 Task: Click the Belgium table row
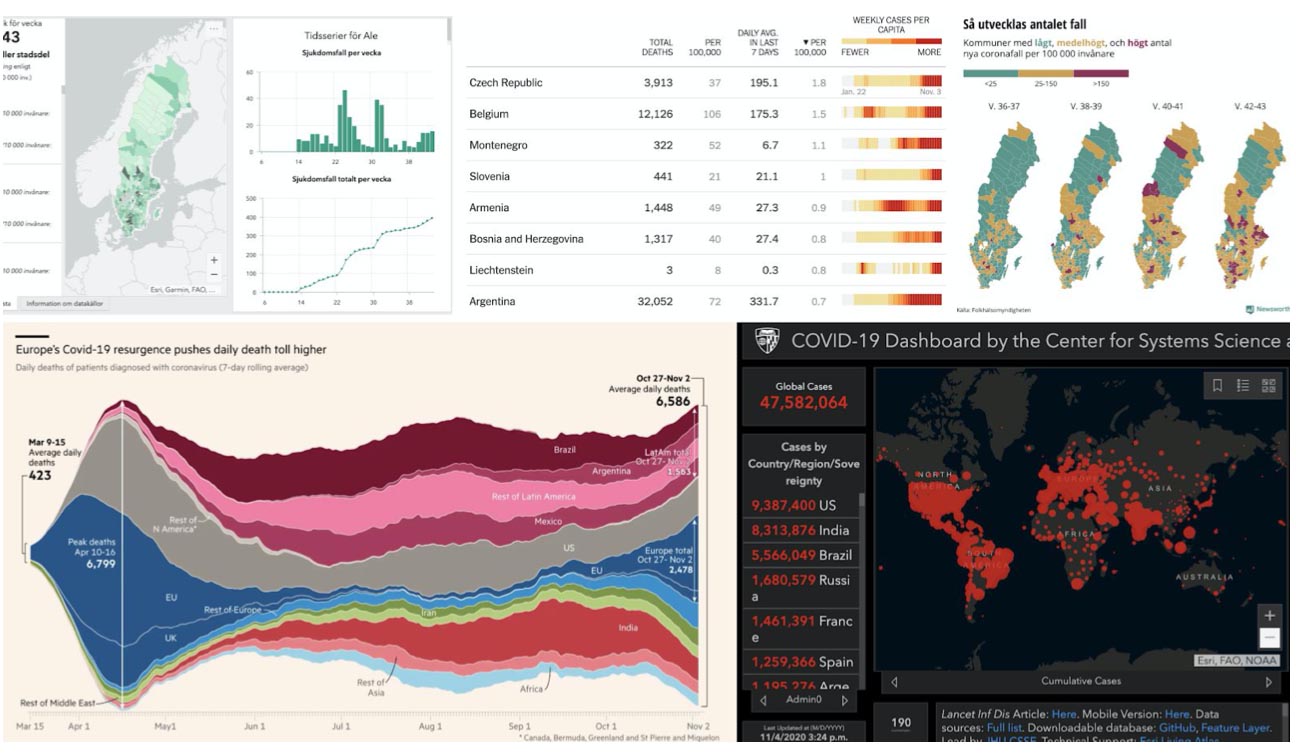pyautogui.click(x=705, y=114)
